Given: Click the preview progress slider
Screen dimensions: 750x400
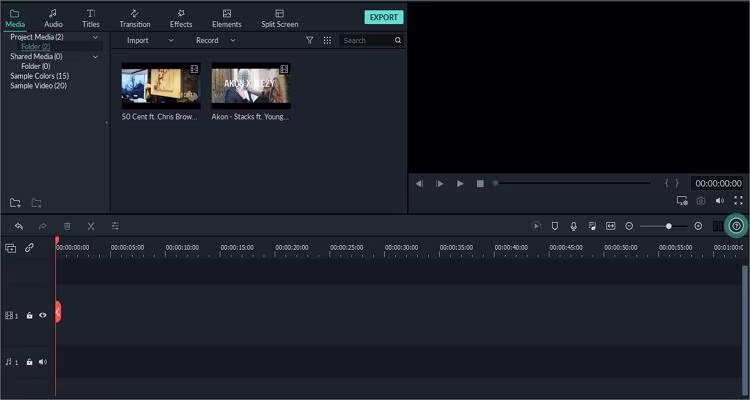Looking at the screenshot, I should 572,183.
